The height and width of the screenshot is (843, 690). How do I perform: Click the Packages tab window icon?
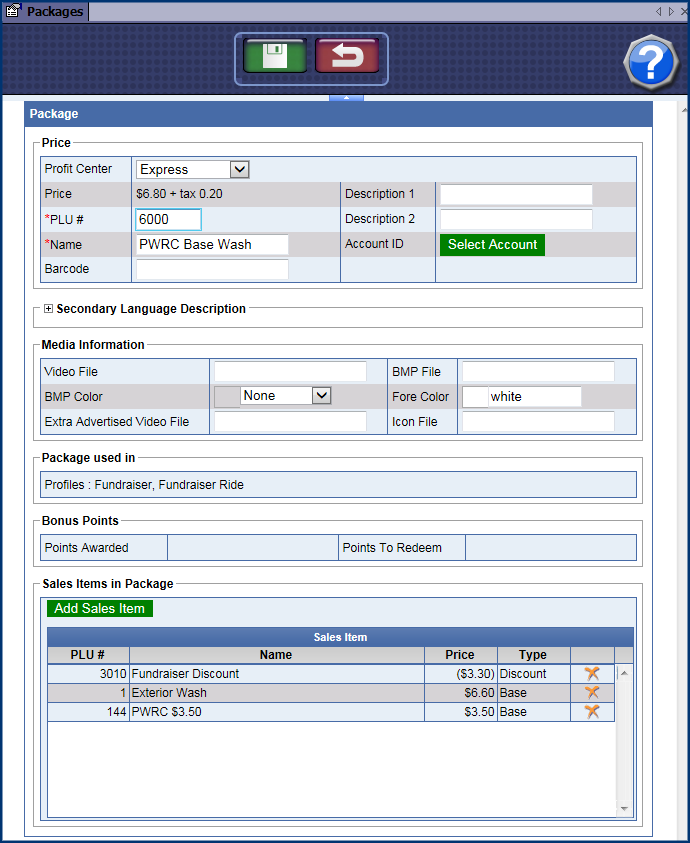point(13,12)
